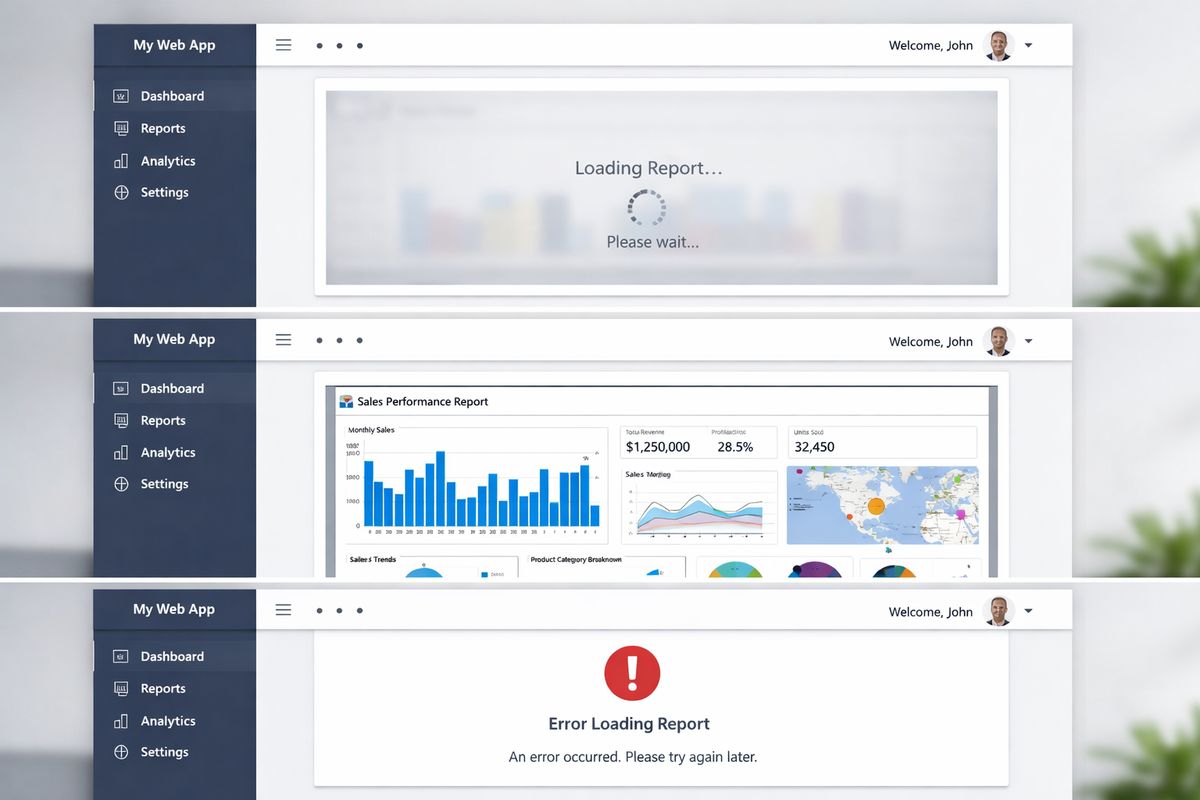Click the 'Error Loading Report' heading
The image size is (1200, 800).
click(x=629, y=724)
